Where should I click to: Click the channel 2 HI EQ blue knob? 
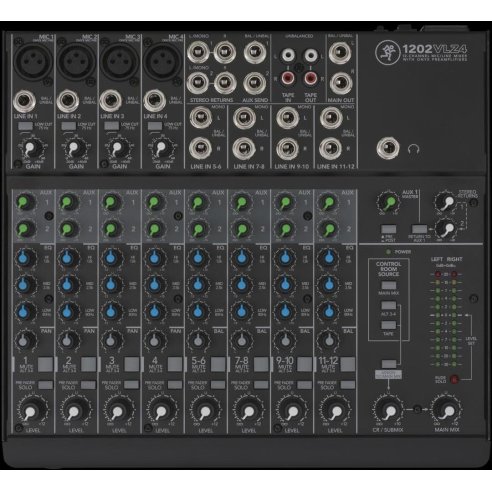(68, 258)
